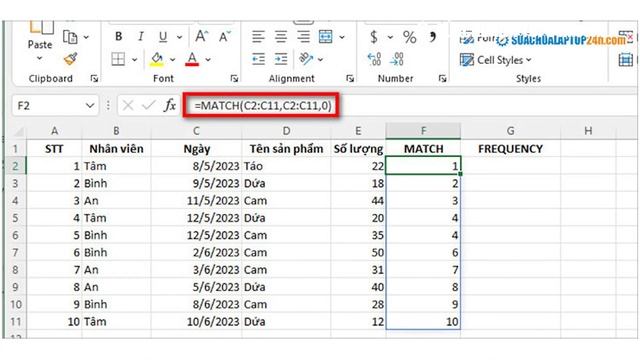The image size is (640, 360).
Task: Open the Accounting format dropdown arrow
Action: coord(390,38)
